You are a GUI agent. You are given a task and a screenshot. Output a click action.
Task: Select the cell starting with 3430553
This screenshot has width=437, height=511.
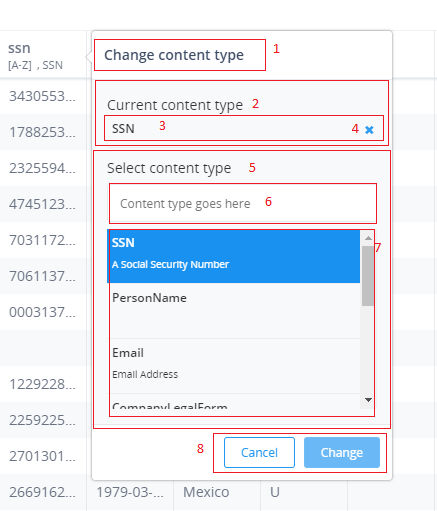43,96
